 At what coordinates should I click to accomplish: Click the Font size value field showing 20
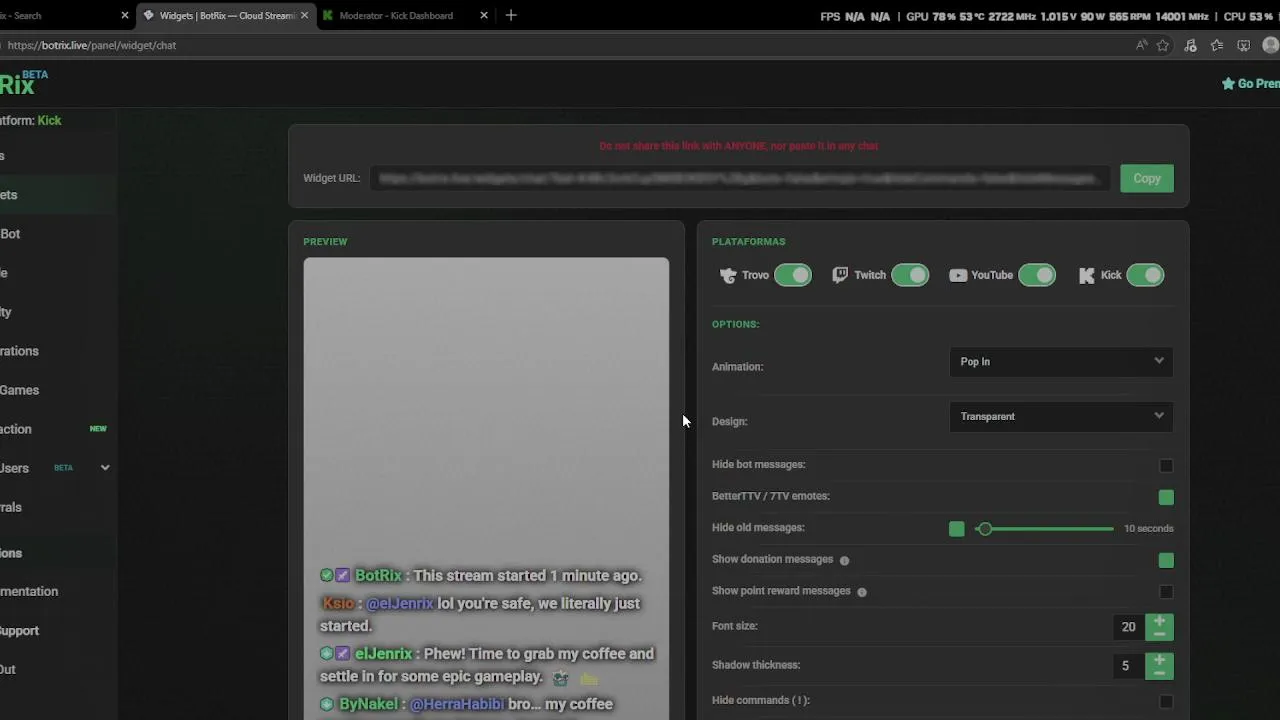pos(1129,627)
